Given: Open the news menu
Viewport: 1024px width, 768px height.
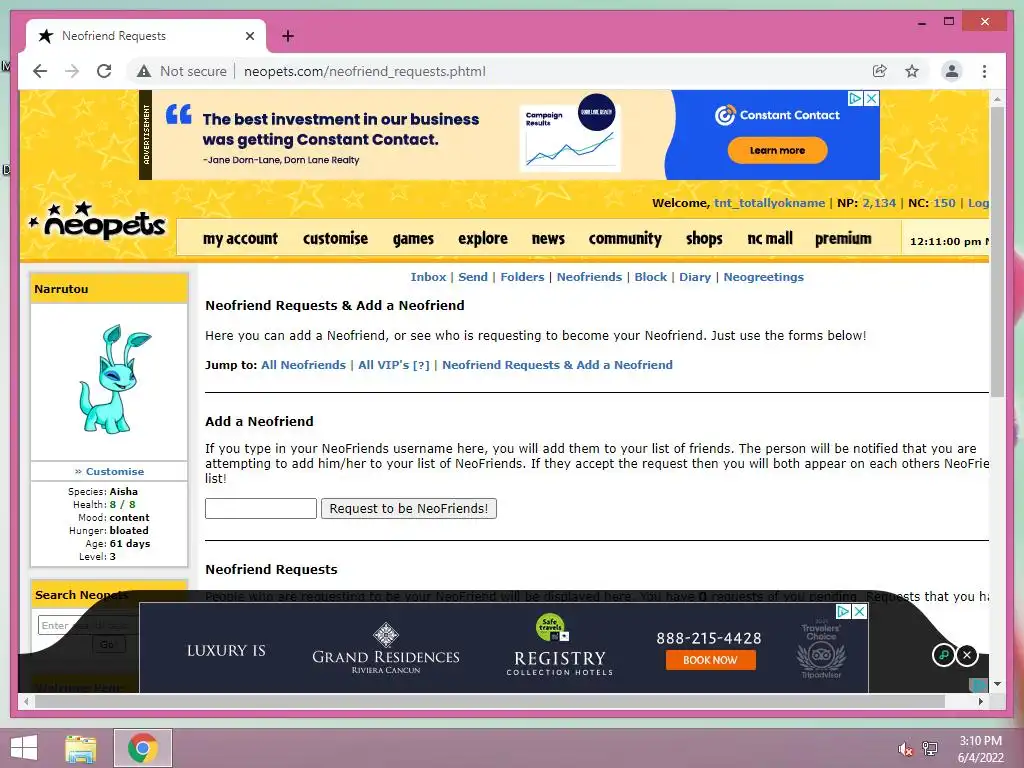Looking at the screenshot, I should [548, 239].
